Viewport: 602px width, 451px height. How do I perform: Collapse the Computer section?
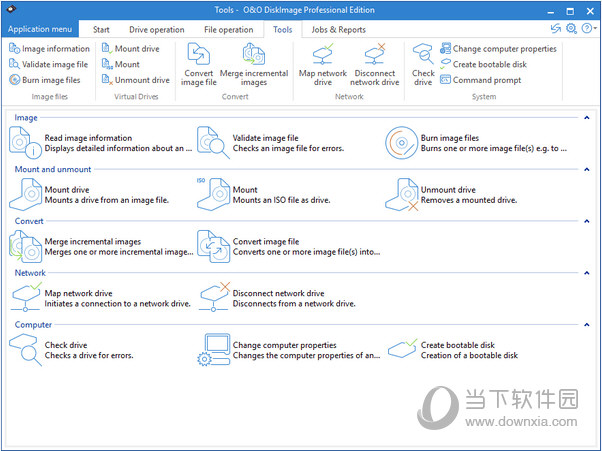[x=587, y=325]
